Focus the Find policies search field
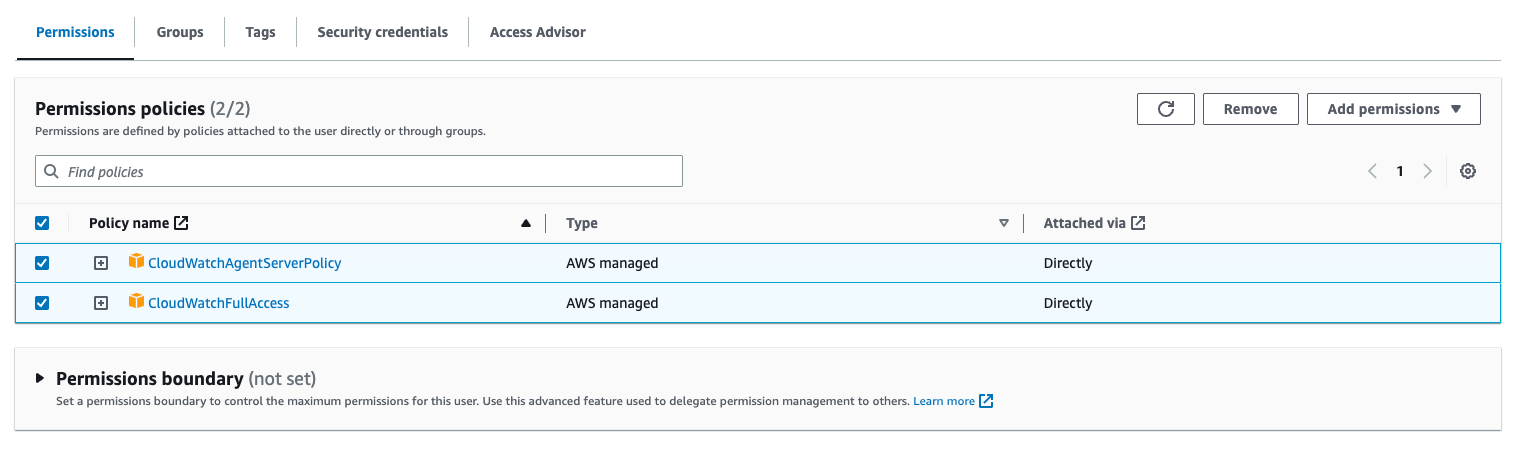 [x=359, y=171]
